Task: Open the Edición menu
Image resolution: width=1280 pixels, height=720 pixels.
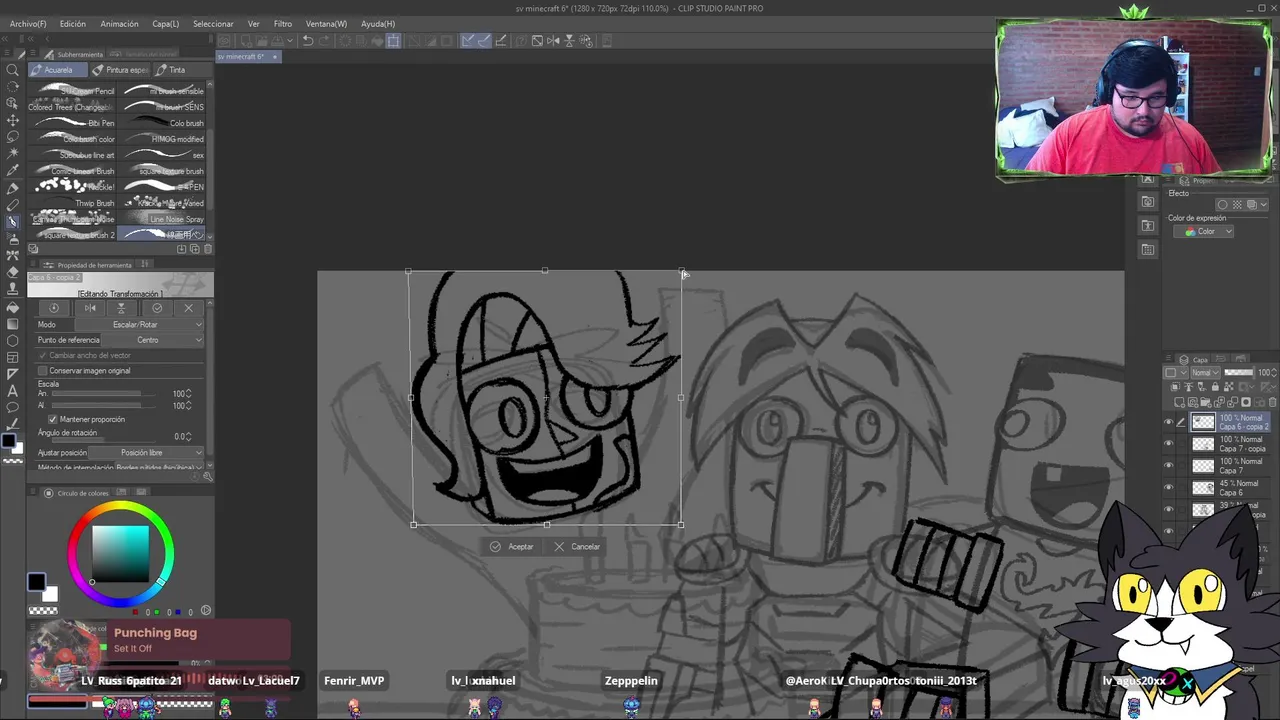Action: [72, 24]
